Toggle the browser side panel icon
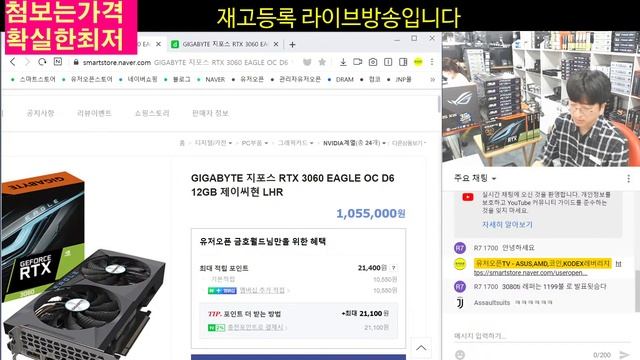This screenshot has height=360, width=640. tap(403, 62)
